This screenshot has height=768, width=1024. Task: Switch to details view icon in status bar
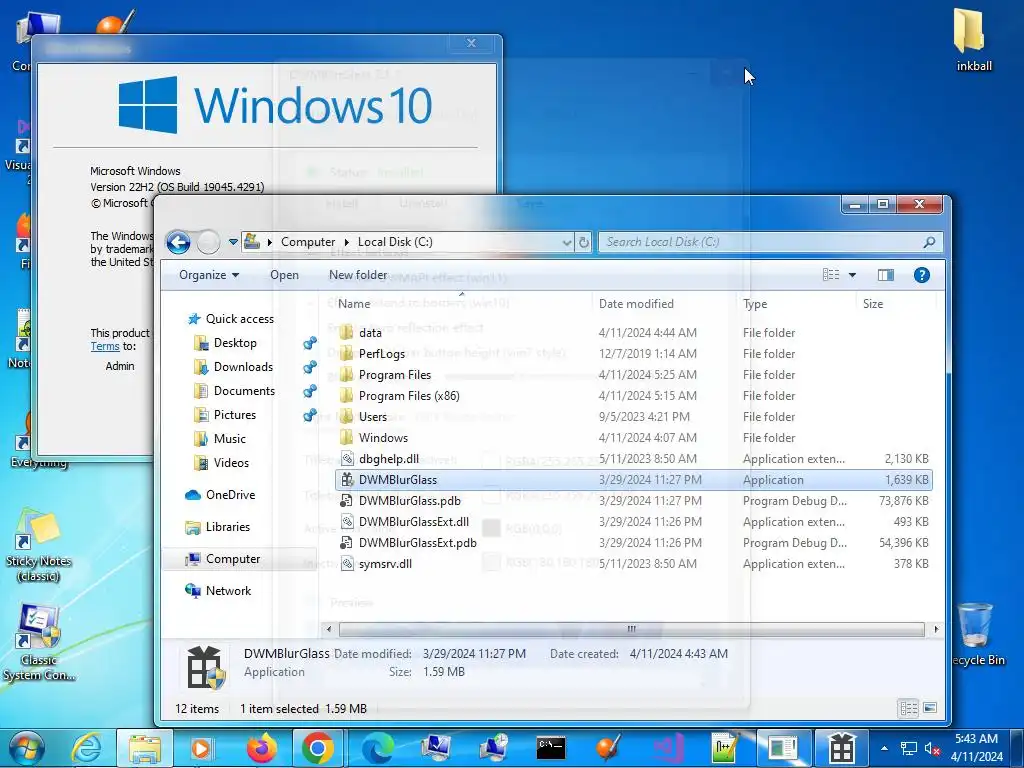coord(908,708)
